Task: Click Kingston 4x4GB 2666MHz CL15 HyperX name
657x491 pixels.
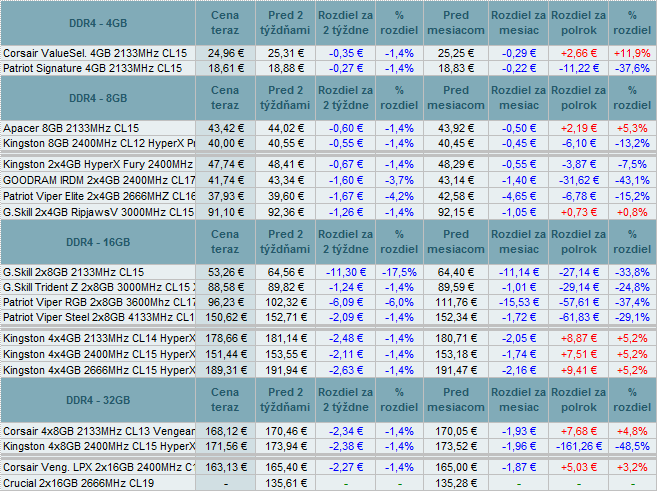Action: (x=99, y=370)
